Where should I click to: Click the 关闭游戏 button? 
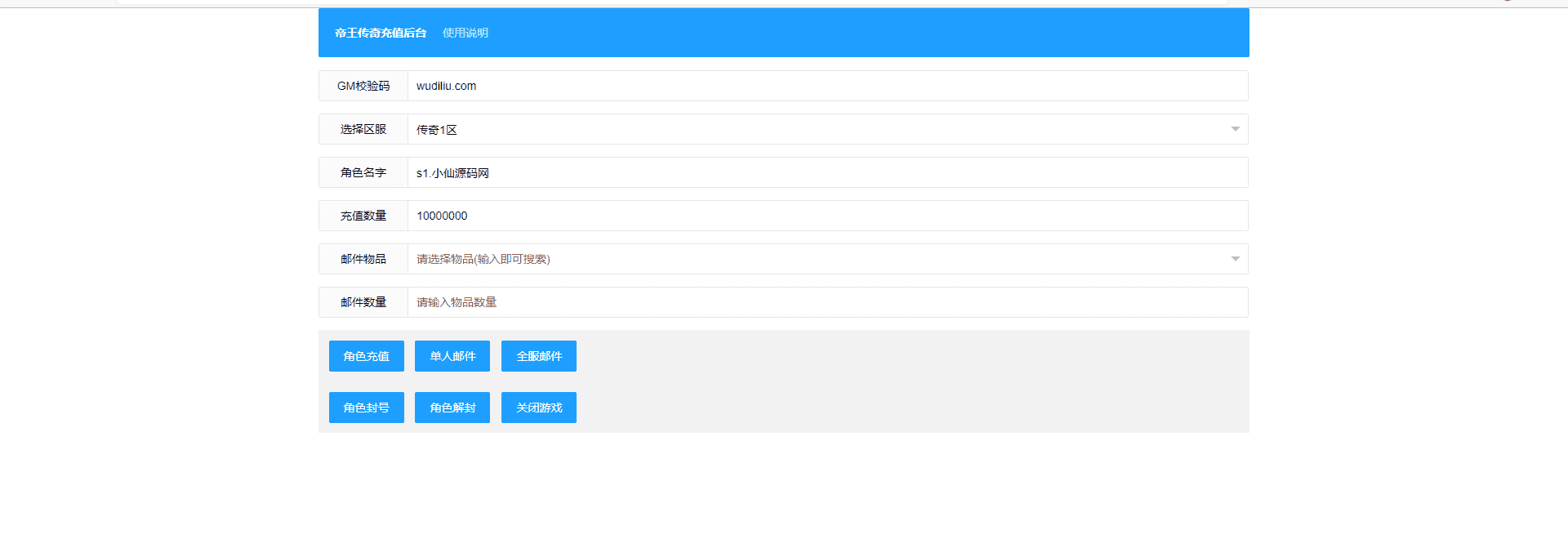539,408
